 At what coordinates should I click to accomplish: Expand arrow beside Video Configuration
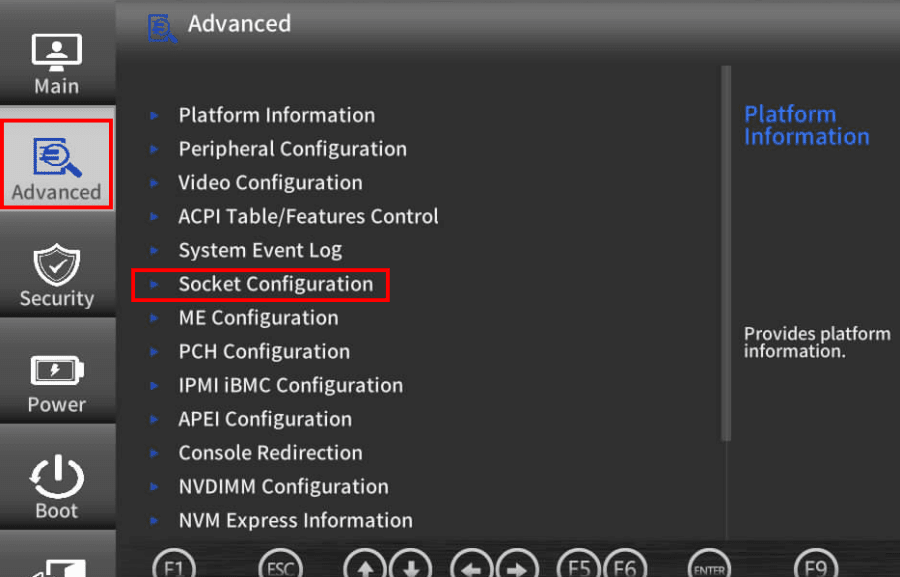pyautogui.click(x=154, y=183)
